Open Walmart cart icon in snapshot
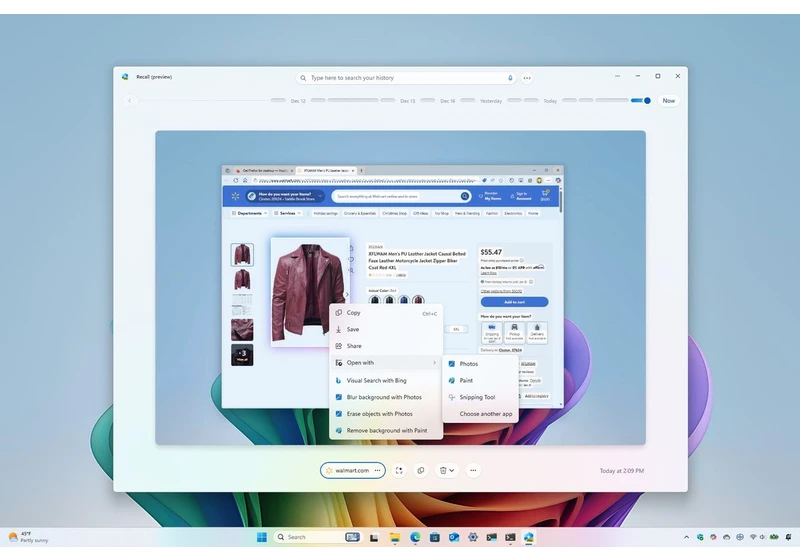800x560 pixels. click(545, 194)
